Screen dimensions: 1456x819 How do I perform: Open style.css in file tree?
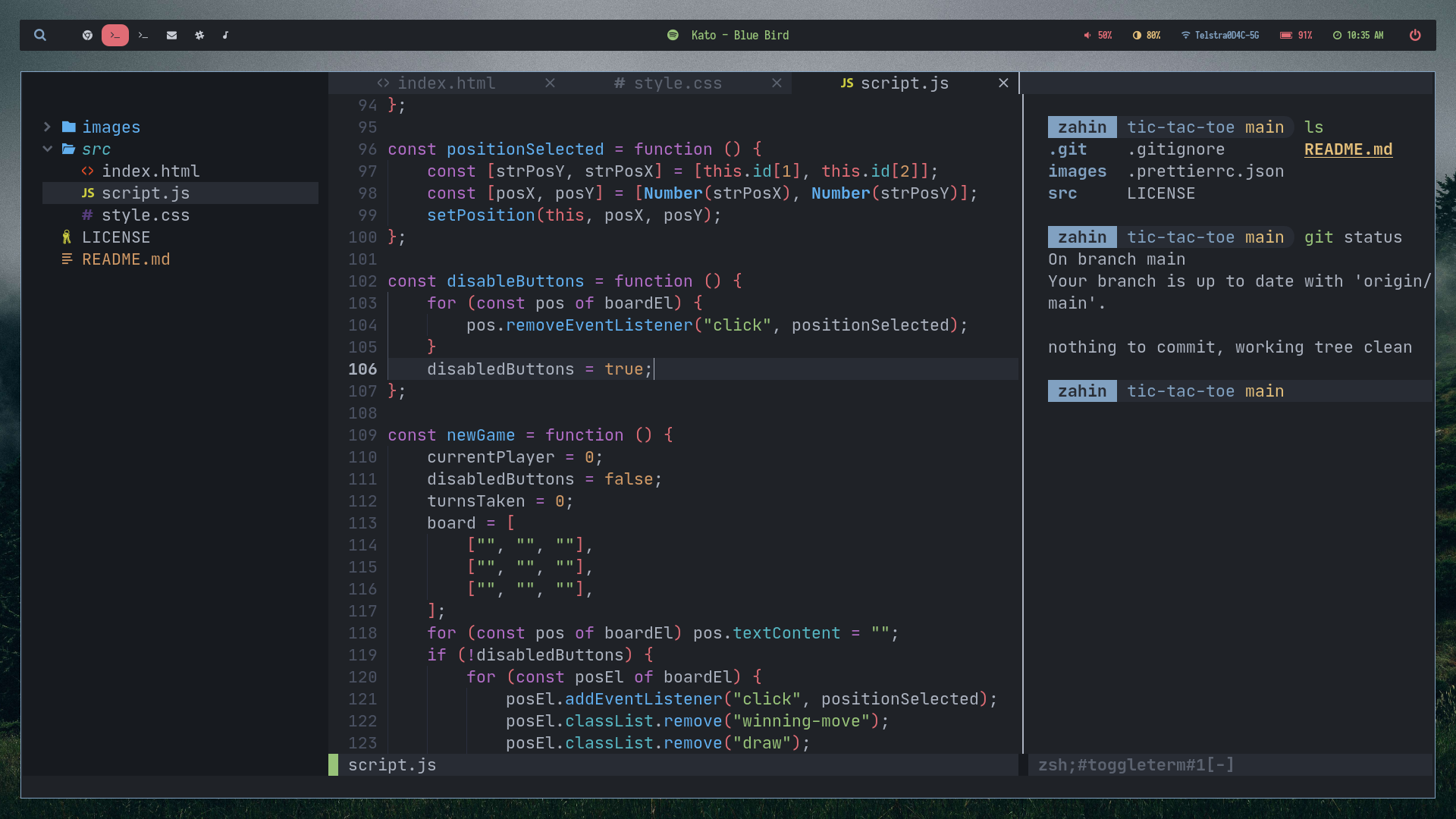[146, 215]
